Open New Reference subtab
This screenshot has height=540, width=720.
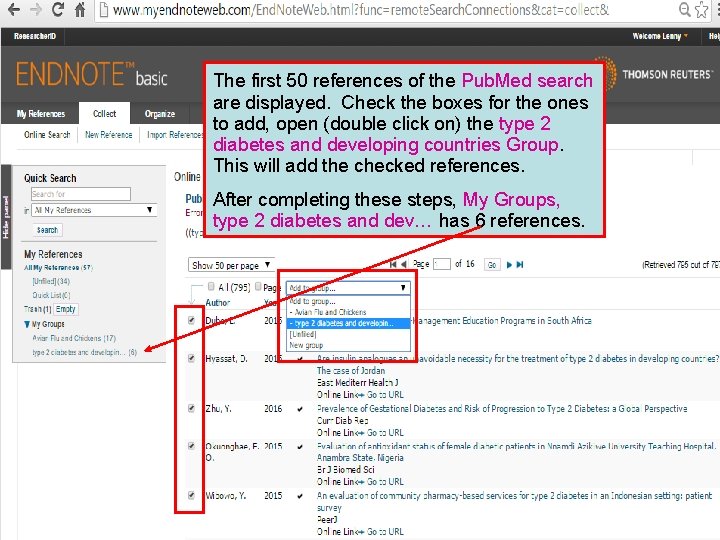click(108, 135)
